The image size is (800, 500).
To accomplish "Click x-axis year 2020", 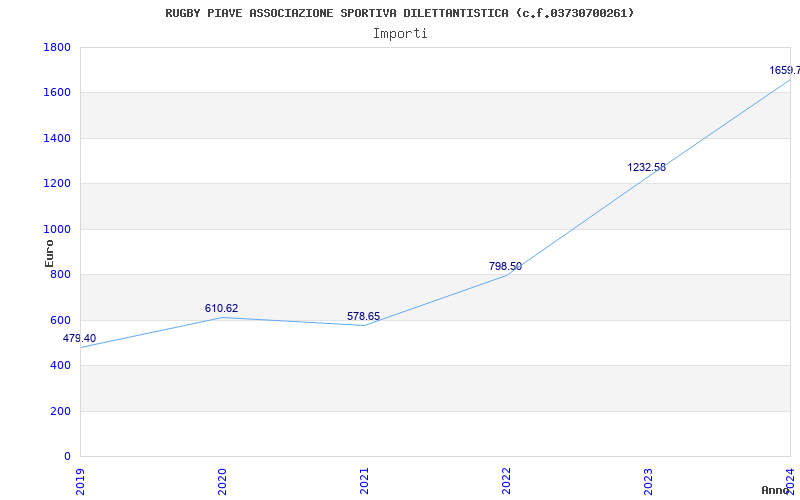I will point(222,482).
